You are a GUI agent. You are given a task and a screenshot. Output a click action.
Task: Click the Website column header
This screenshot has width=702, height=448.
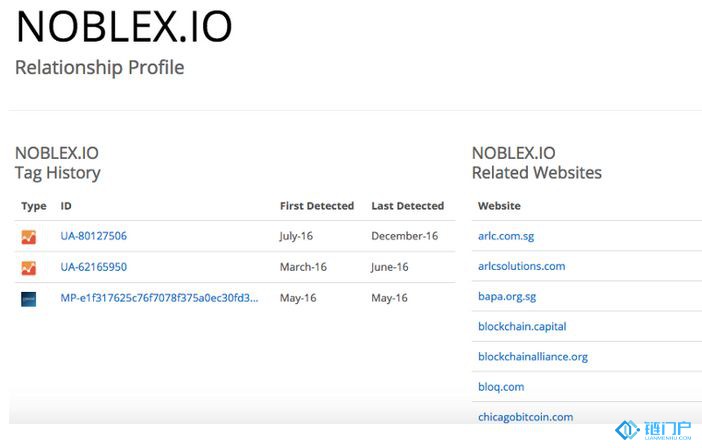point(499,206)
